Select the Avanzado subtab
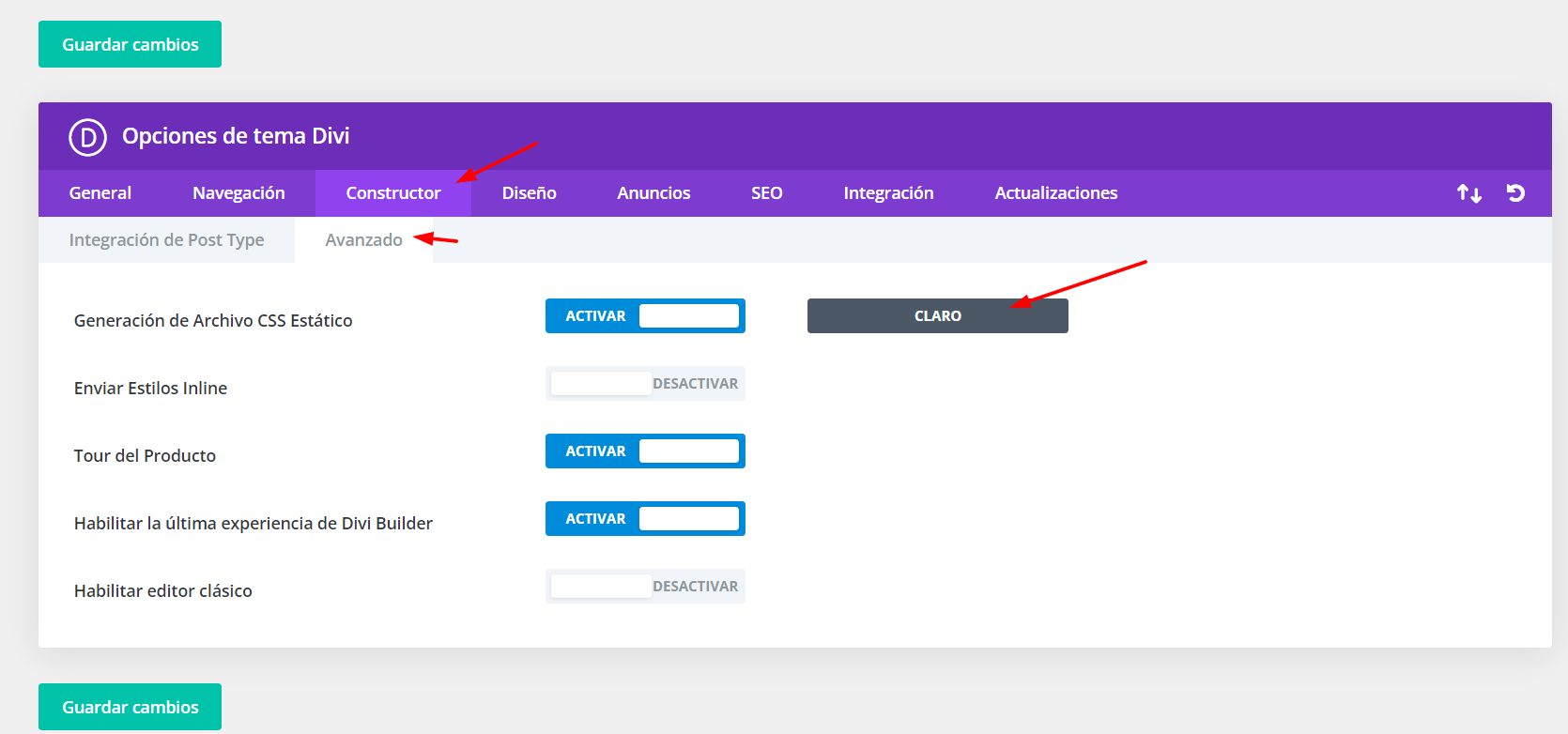 tap(363, 240)
